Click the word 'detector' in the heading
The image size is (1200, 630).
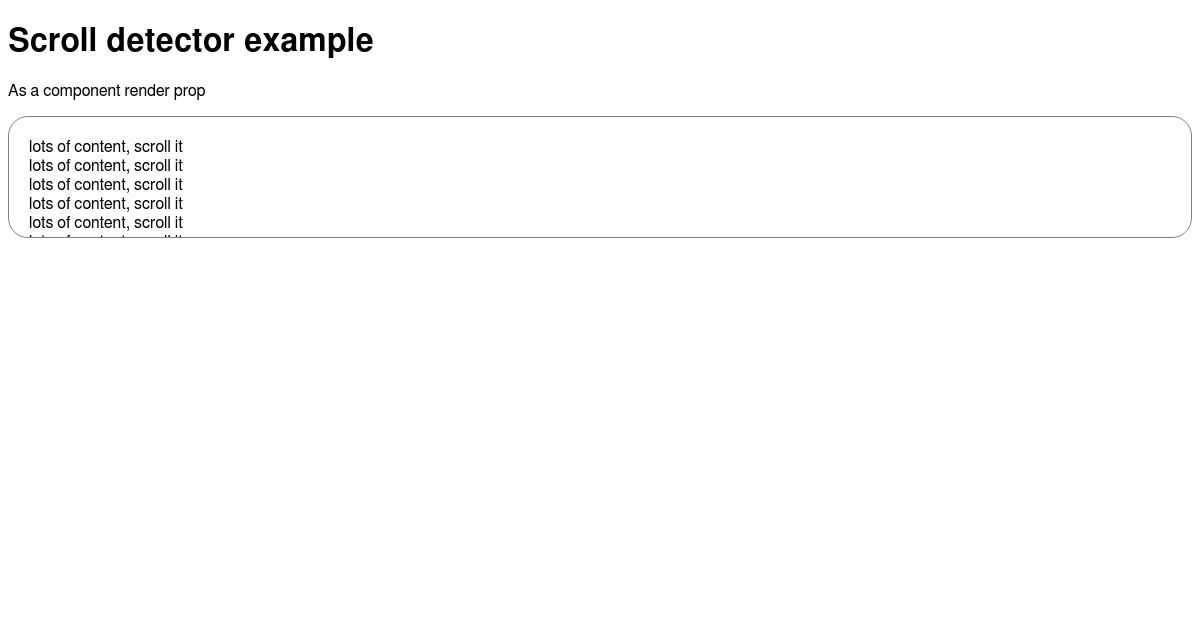[170, 40]
